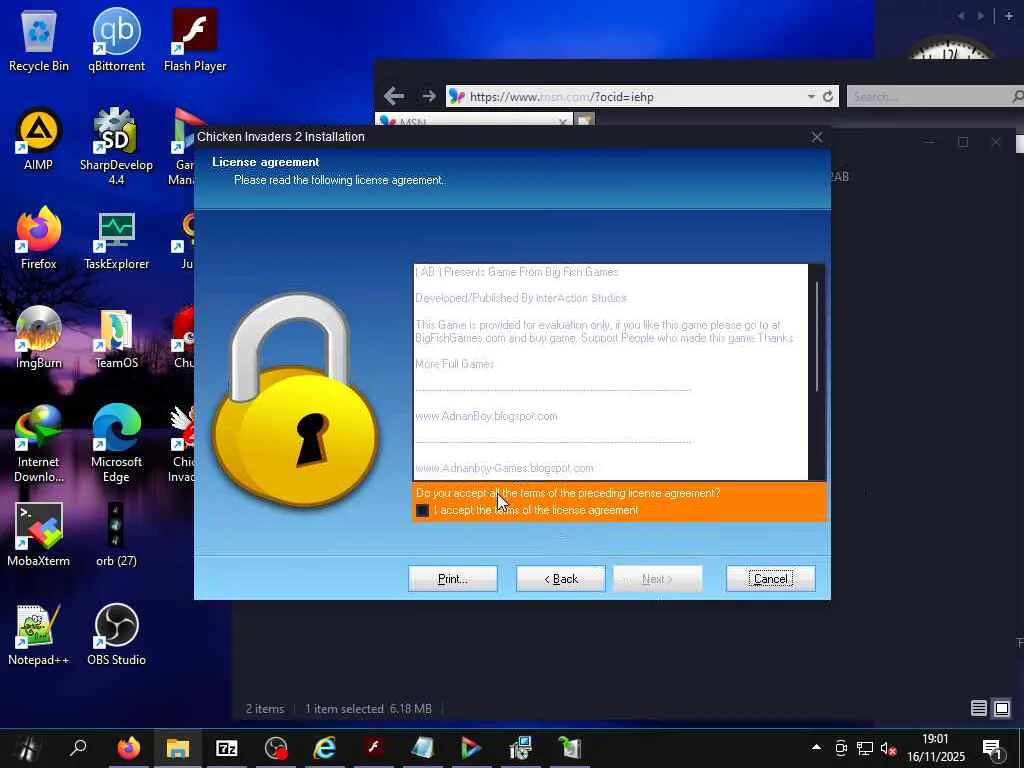Click the muted volume tray icon
Screen dimensions: 1024x768
click(888, 748)
